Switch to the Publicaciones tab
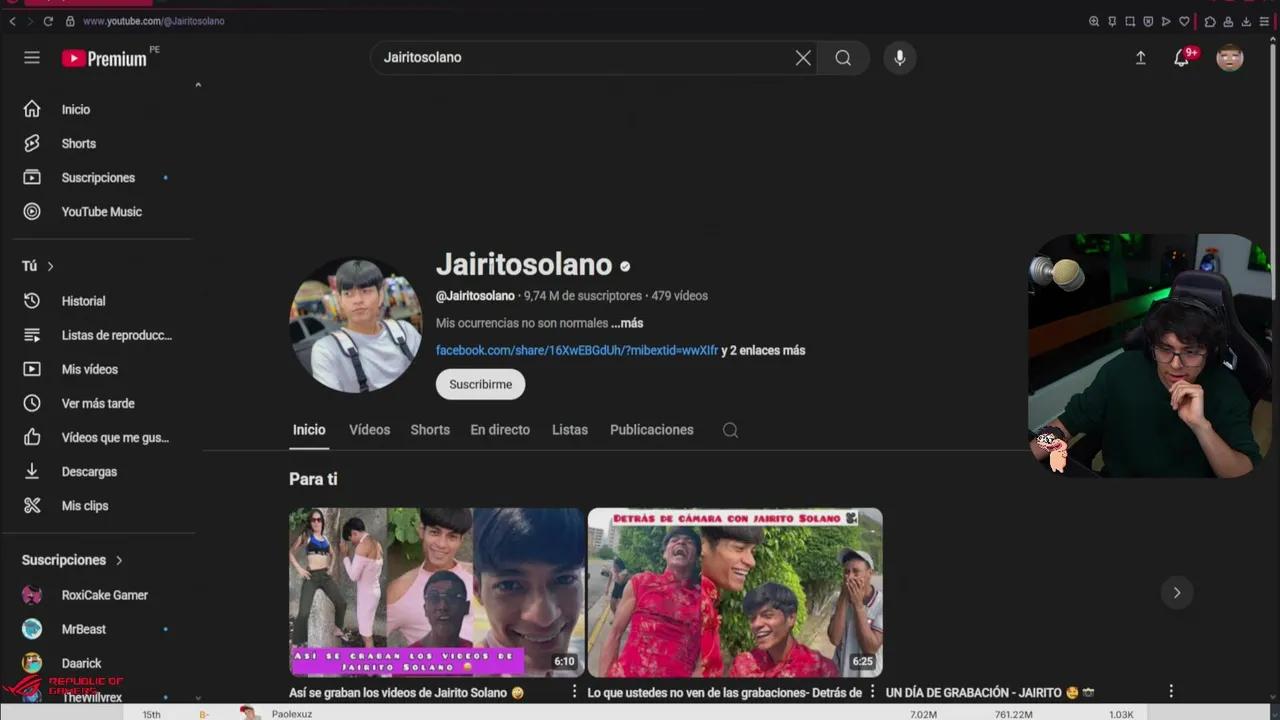 pos(652,430)
